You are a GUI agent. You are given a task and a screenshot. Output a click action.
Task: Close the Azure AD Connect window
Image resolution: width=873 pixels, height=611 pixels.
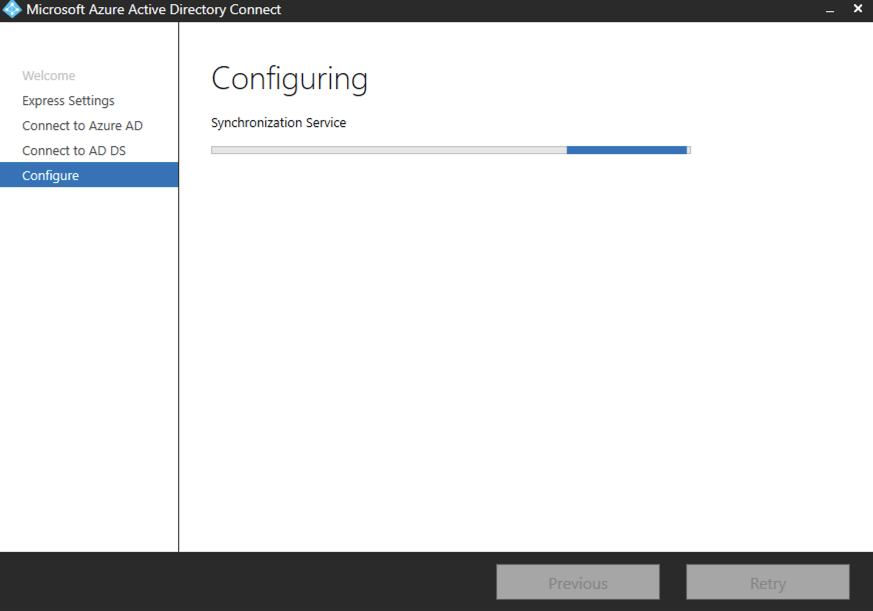click(857, 9)
